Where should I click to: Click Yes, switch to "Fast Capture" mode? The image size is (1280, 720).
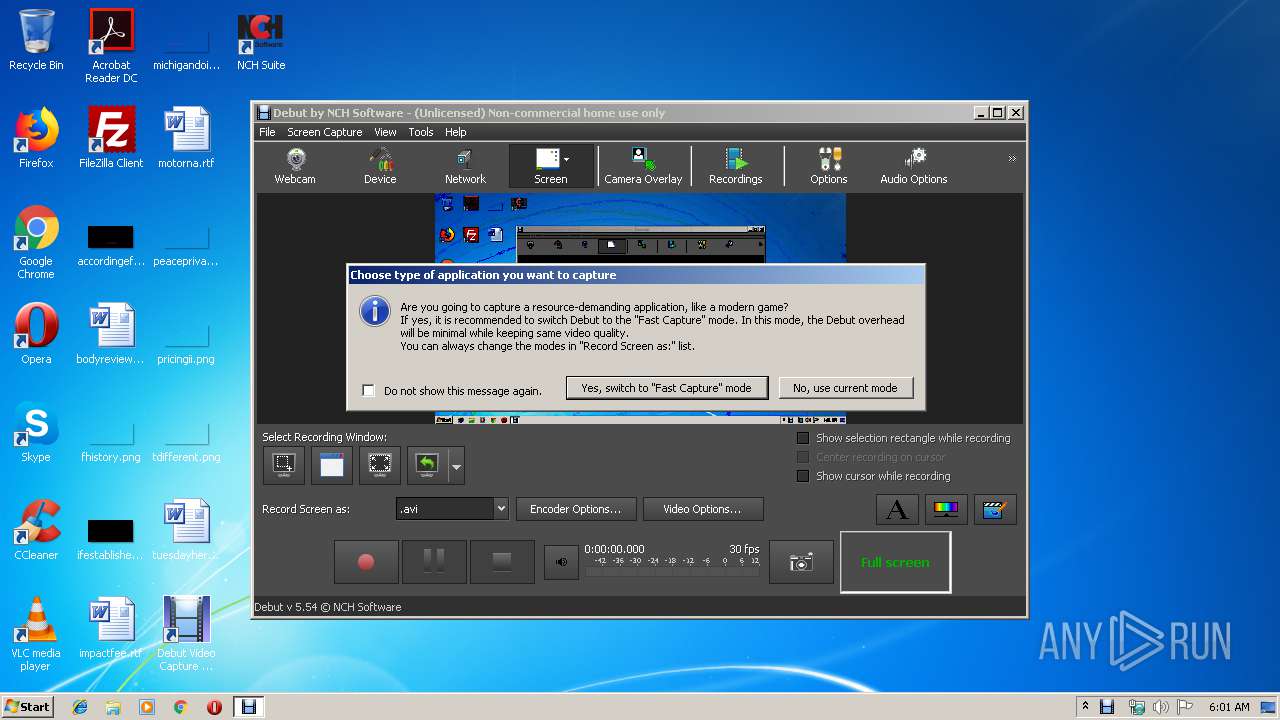pyautogui.click(x=666, y=388)
